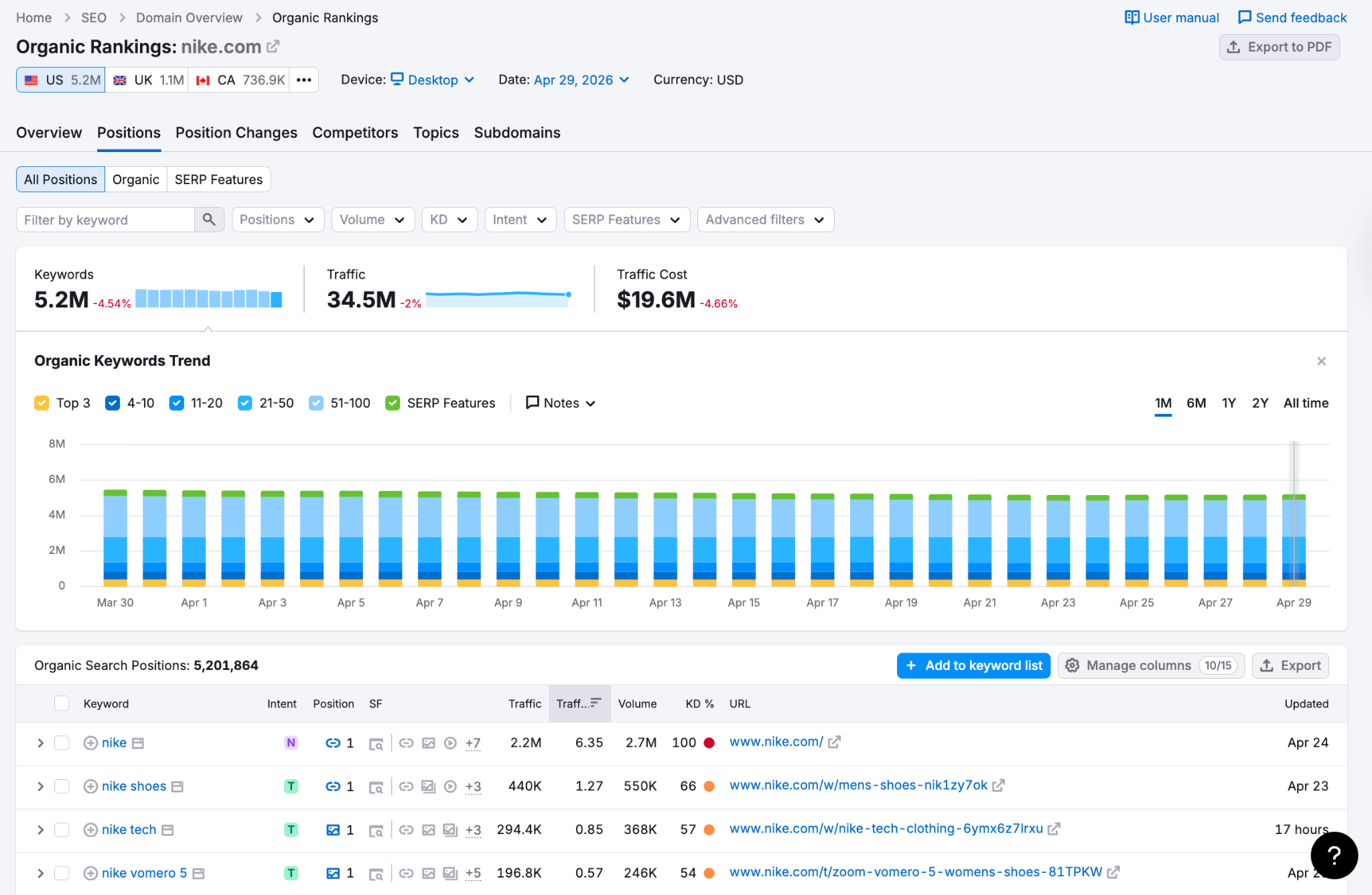Open the Advanced filters dropdown
This screenshot has width=1372, height=895.
(766, 220)
